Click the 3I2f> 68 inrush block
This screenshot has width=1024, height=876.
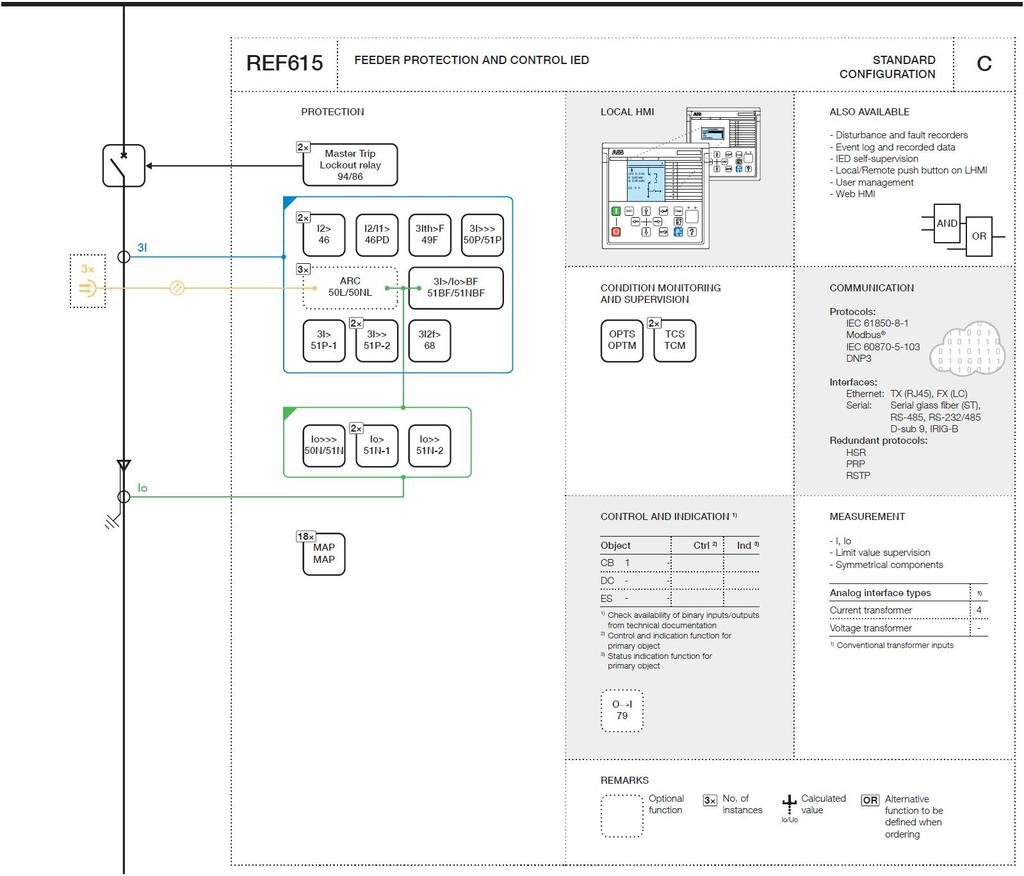(x=430, y=340)
